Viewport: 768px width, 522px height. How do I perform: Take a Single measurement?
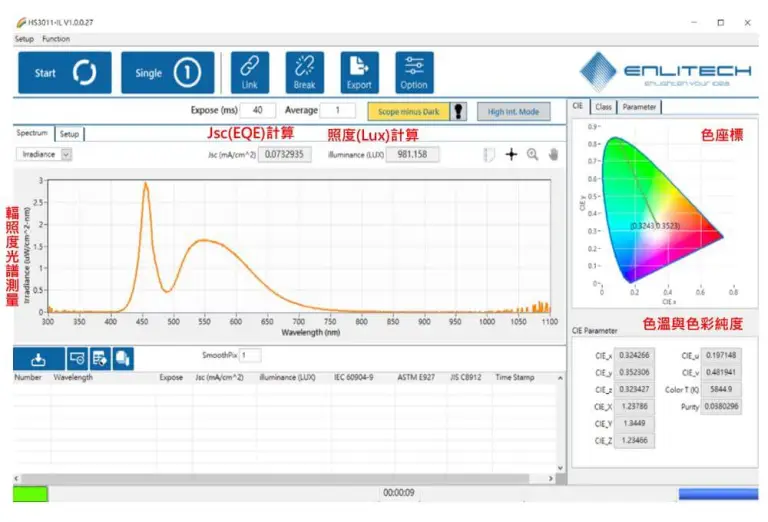[x=168, y=72]
